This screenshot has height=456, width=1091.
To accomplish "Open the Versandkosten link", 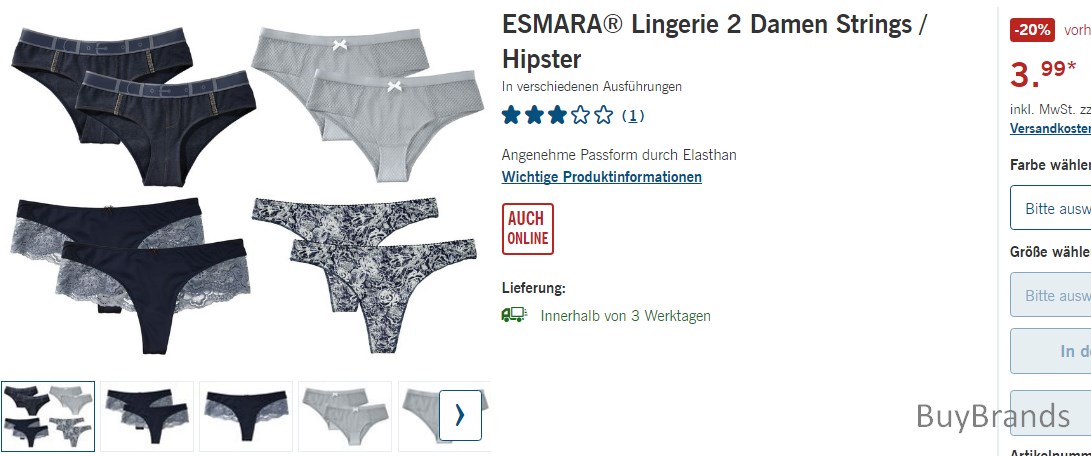I will click(x=1051, y=129).
